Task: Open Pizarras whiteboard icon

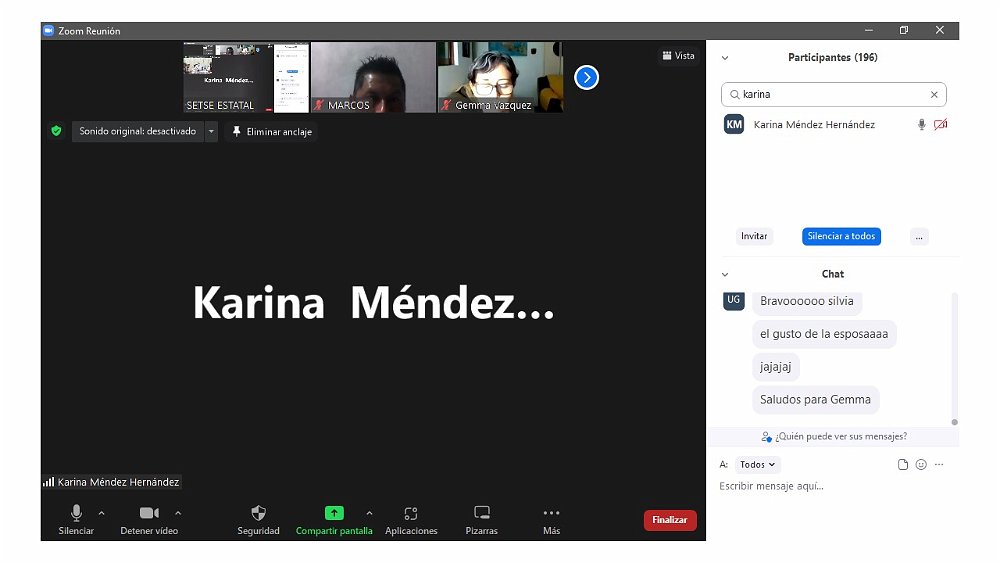Action: coord(481,513)
